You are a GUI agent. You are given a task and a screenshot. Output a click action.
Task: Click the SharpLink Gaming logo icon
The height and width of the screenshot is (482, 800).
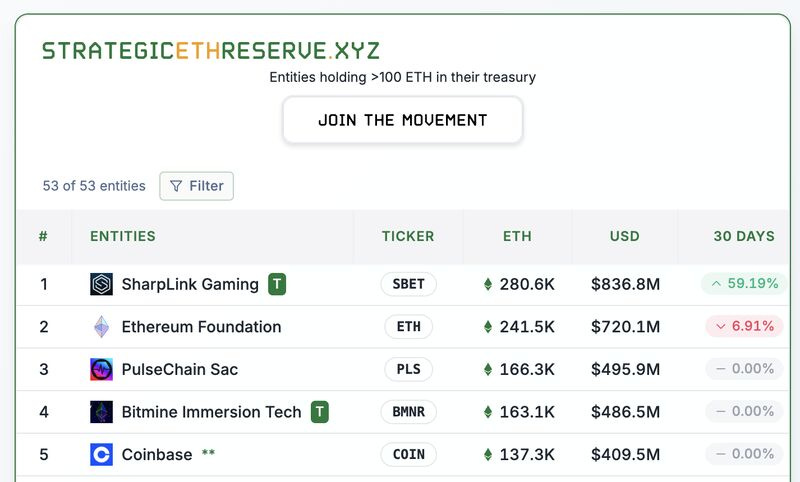(x=101, y=284)
